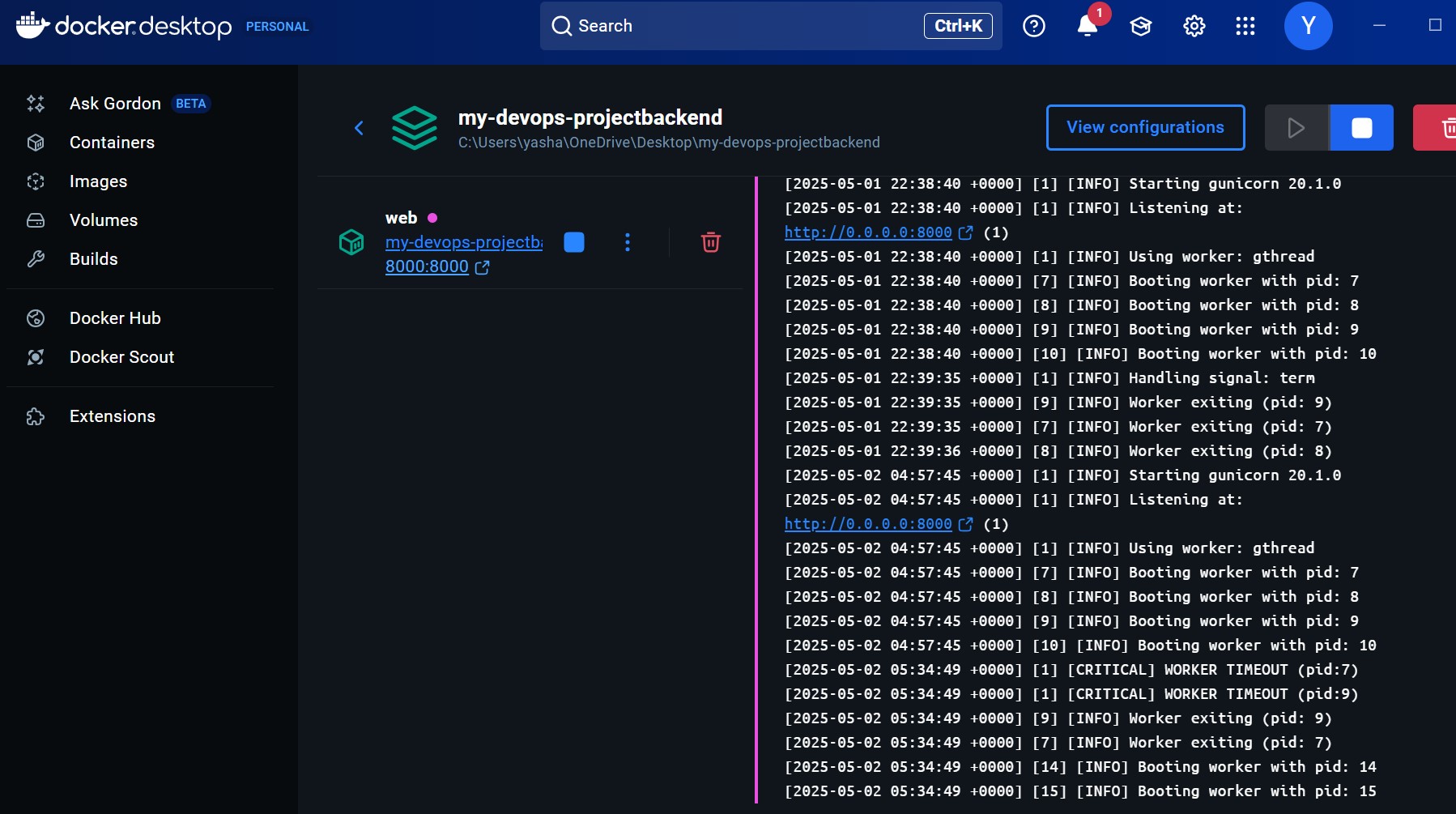This screenshot has width=1456, height=814.
Task: Open the http://0.0.0.0:8000 log link
Action: pos(866,232)
